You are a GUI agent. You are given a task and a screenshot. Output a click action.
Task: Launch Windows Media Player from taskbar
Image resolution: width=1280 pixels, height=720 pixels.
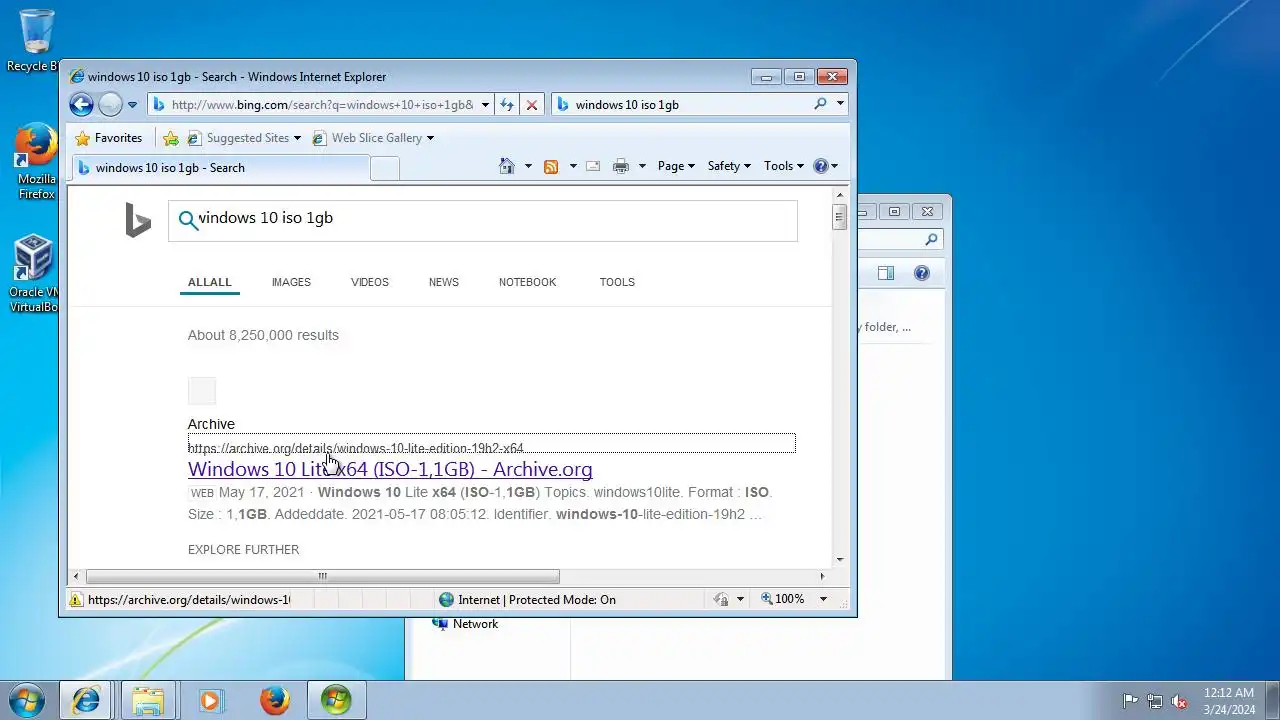click(x=210, y=700)
